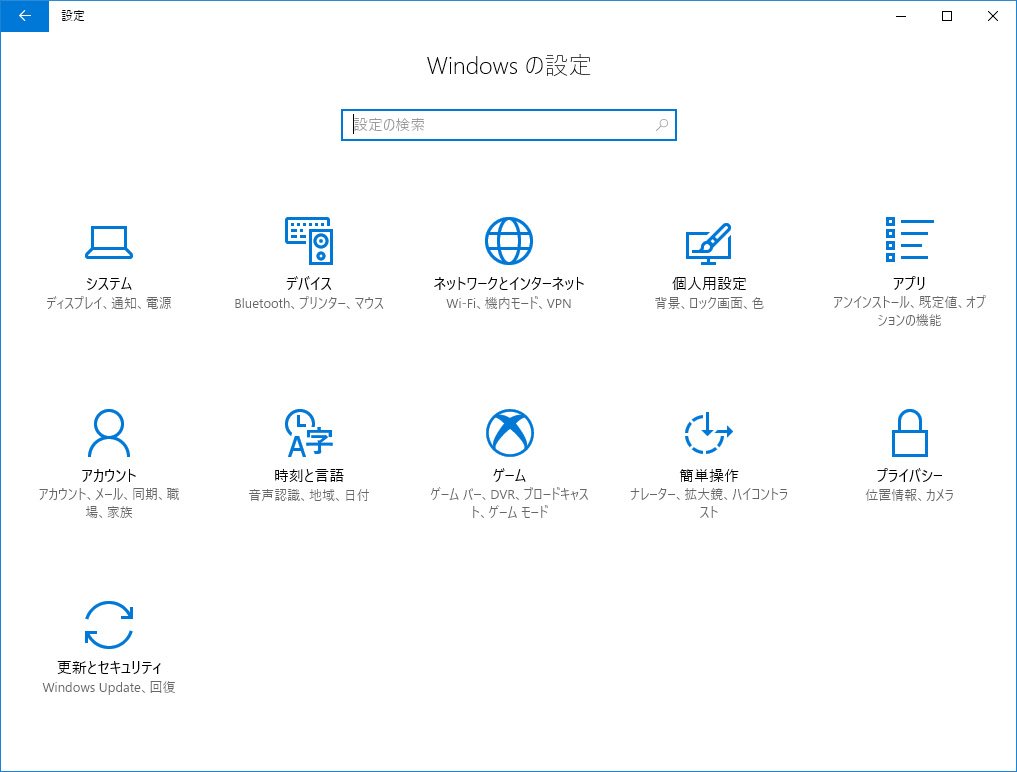Open the 更新とセキュリティ label

(x=109, y=668)
